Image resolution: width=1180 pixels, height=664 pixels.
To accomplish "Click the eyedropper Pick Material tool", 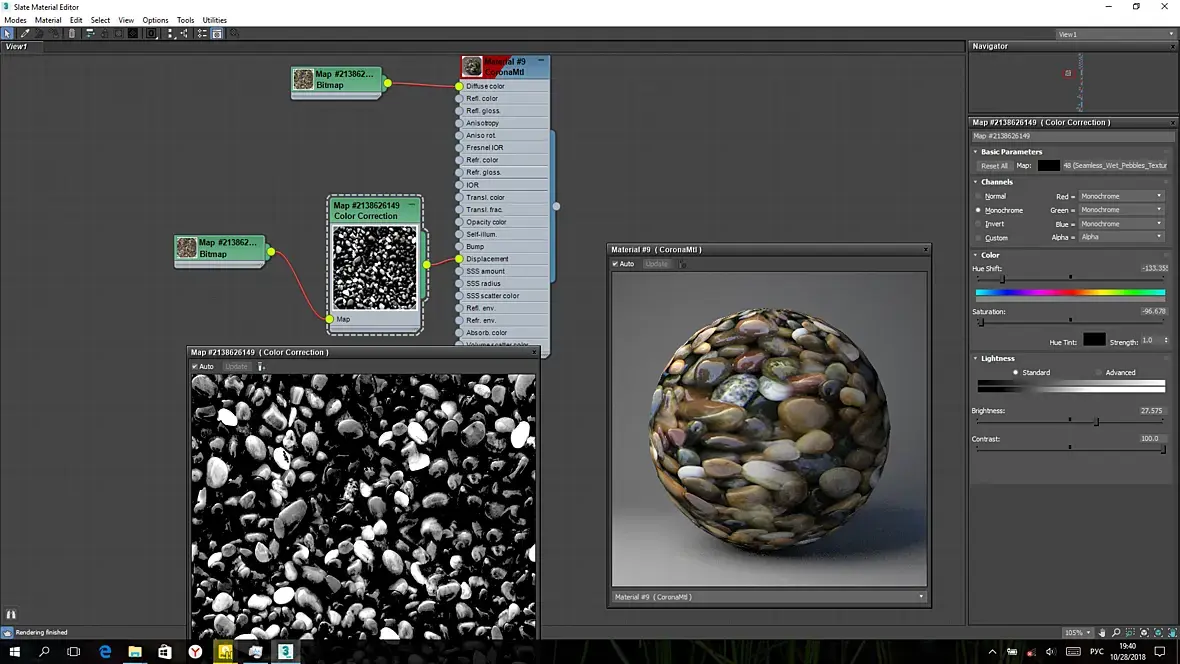I will [26, 33].
